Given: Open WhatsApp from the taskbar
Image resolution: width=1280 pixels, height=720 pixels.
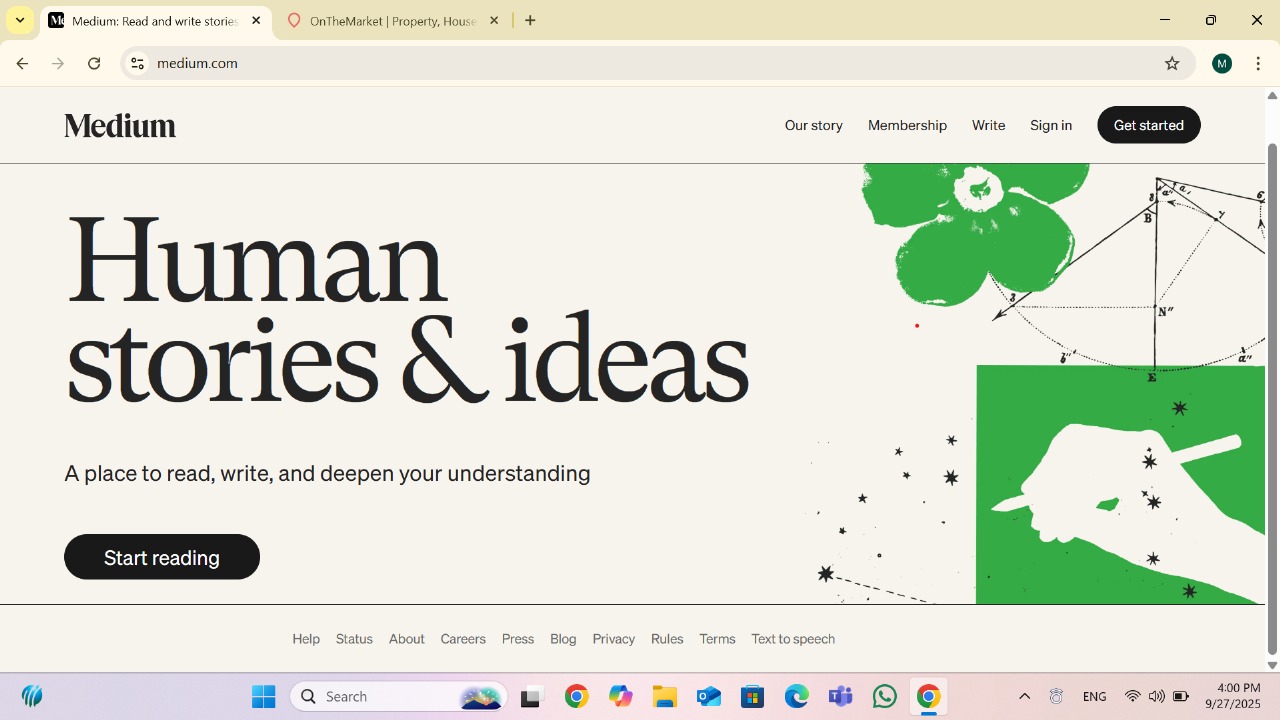Looking at the screenshot, I should point(884,696).
